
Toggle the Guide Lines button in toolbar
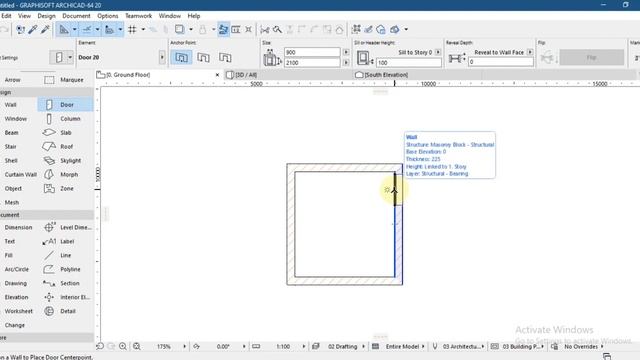64,29
